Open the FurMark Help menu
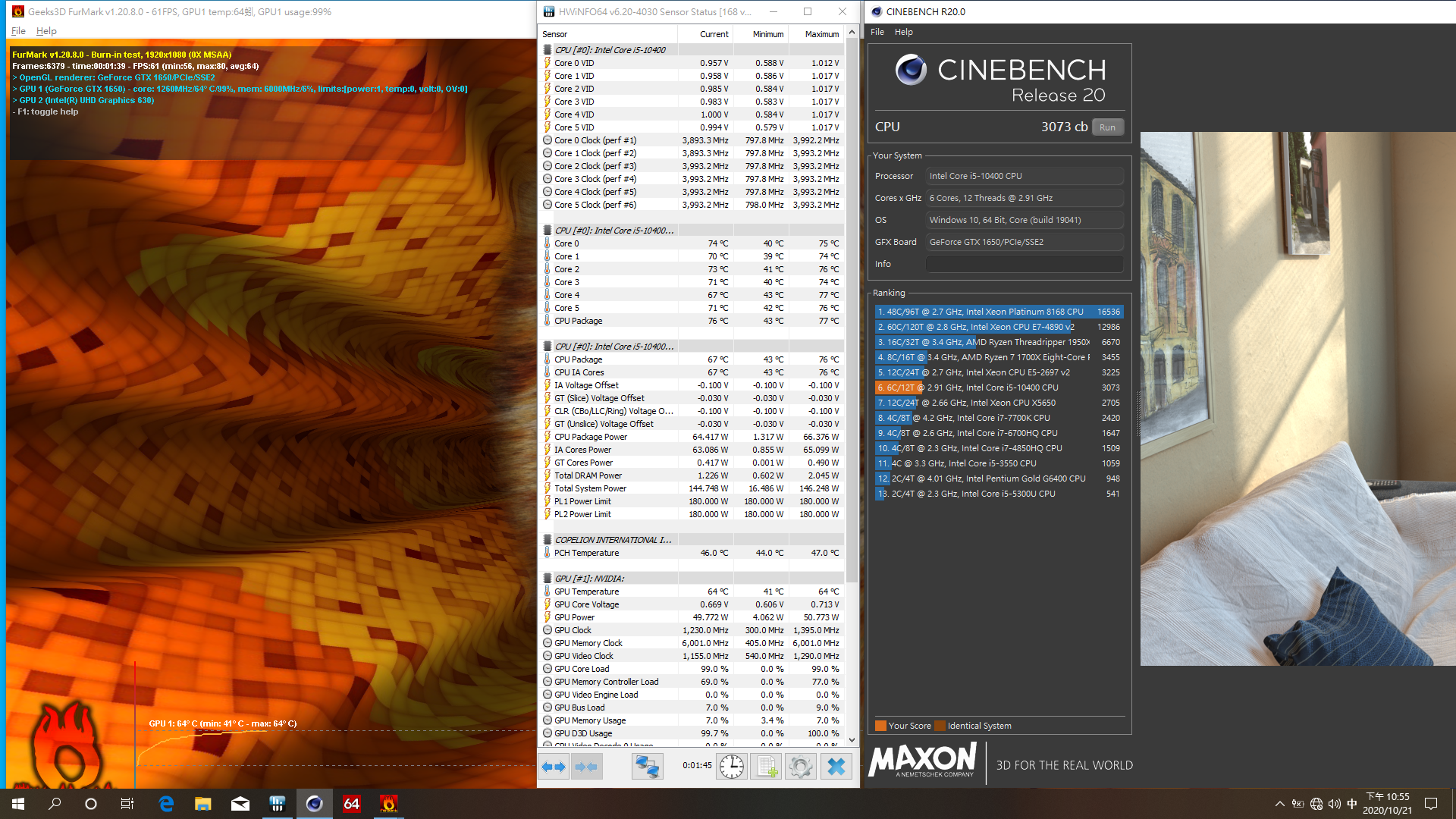The width and height of the screenshot is (1456, 819). [x=46, y=31]
